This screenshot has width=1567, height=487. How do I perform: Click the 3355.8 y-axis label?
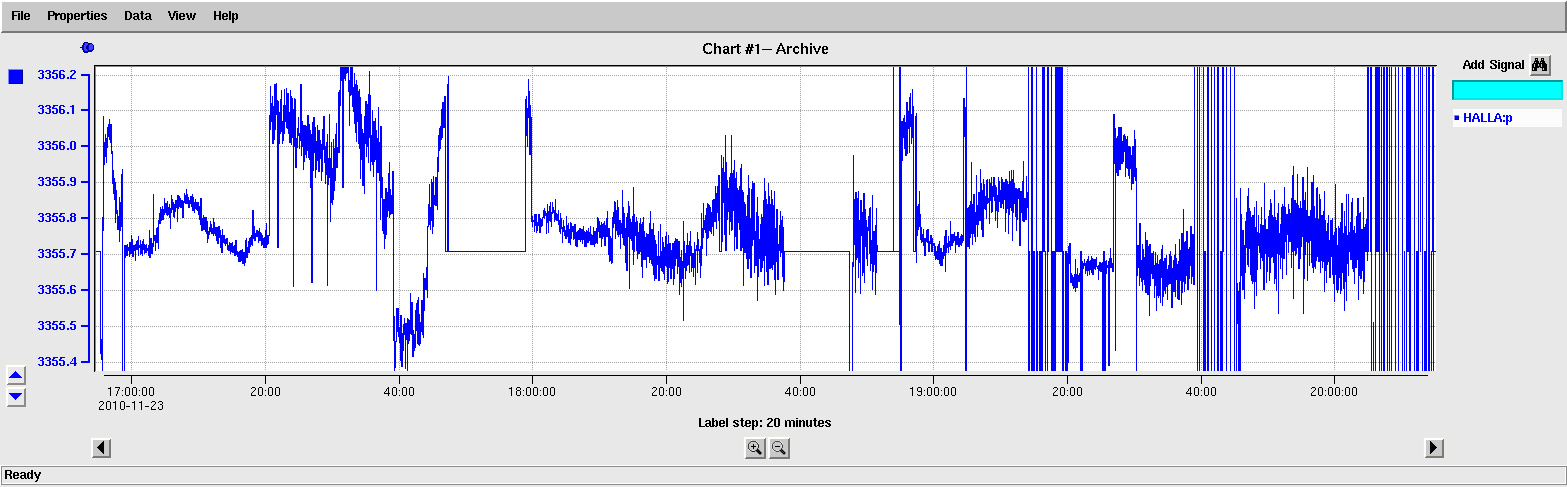point(57,218)
